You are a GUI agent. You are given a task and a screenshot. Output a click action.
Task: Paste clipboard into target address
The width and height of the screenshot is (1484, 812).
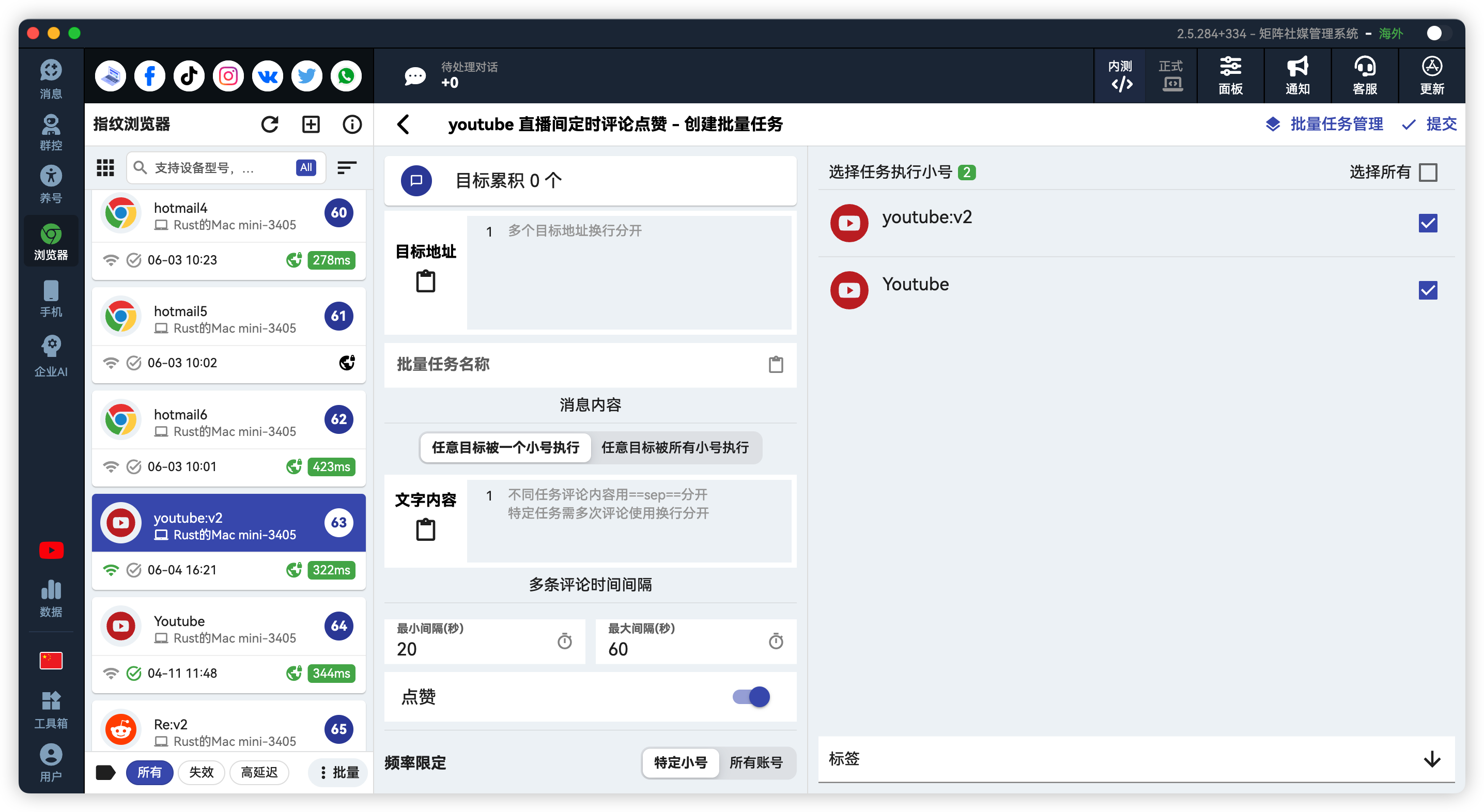pos(426,282)
